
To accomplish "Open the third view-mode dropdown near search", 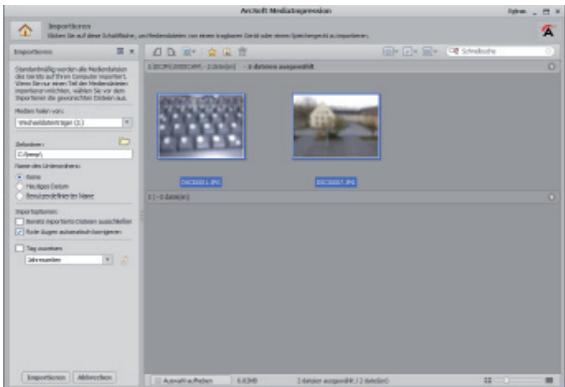I will coord(429,52).
